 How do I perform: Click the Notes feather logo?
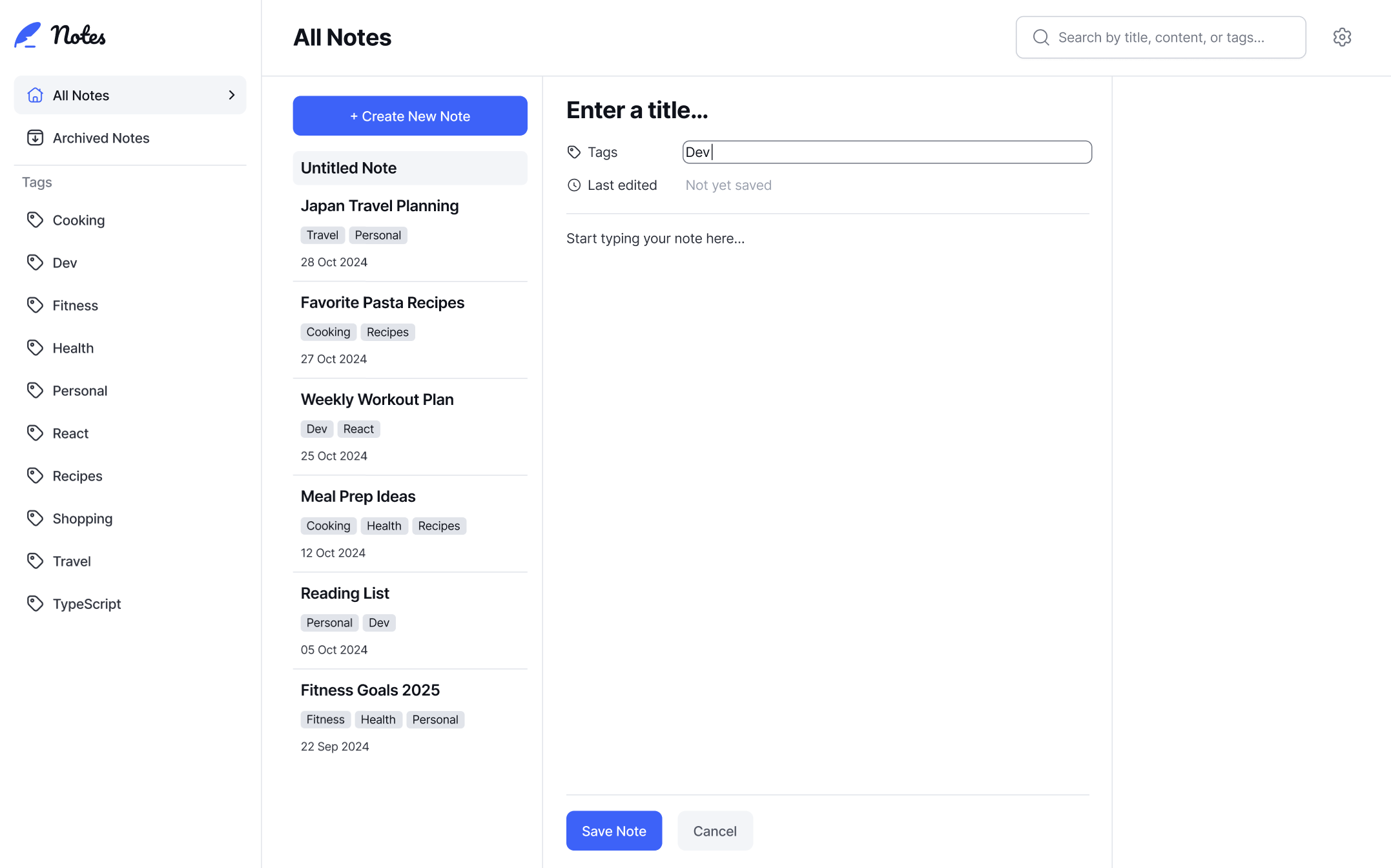point(27,36)
